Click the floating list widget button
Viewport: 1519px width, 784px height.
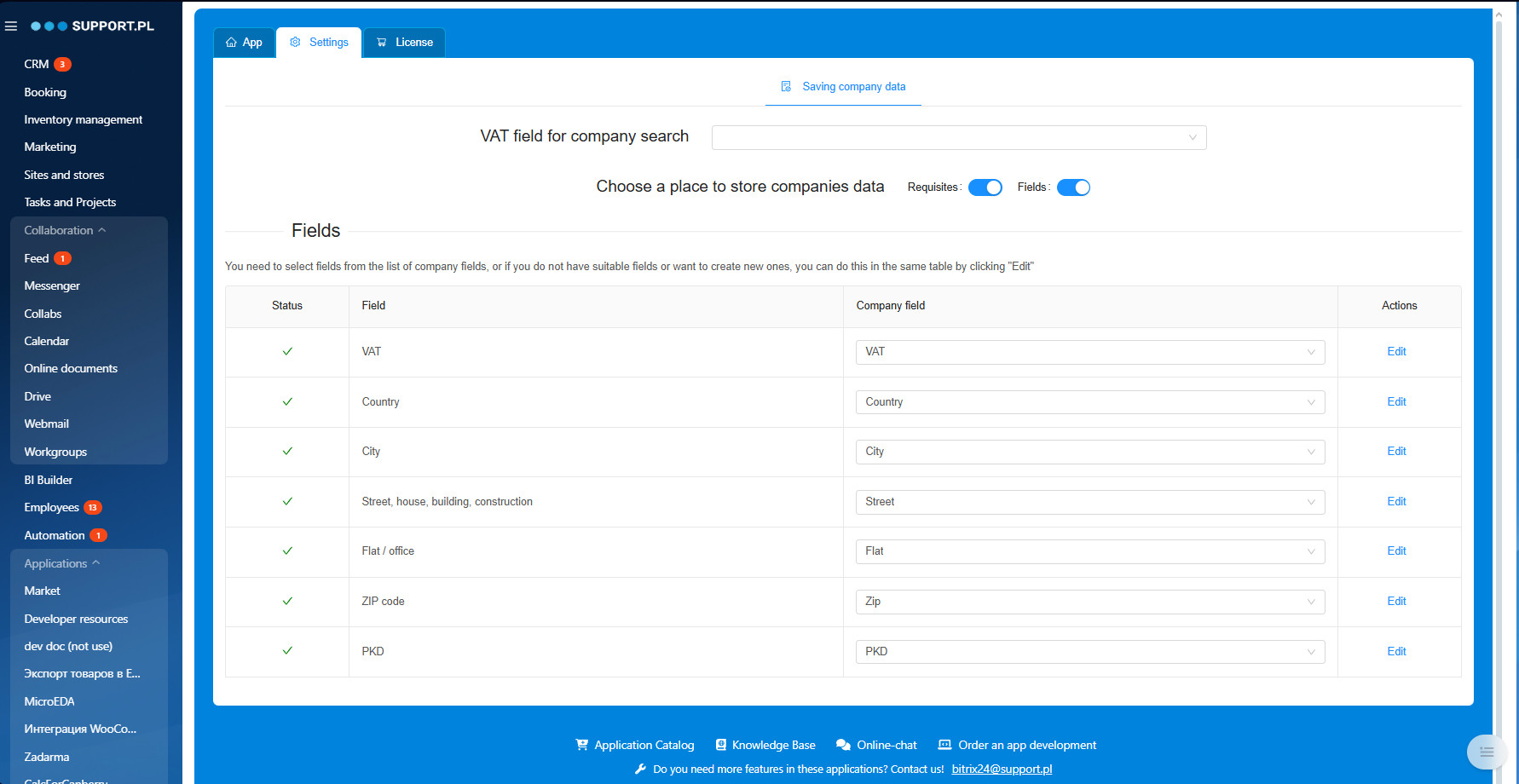coord(1486,752)
